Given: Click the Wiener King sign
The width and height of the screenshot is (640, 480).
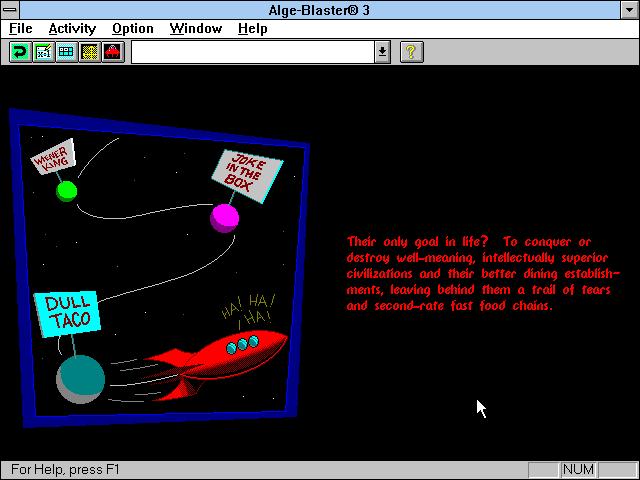Looking at the screenshot, I should coord(53,156).
